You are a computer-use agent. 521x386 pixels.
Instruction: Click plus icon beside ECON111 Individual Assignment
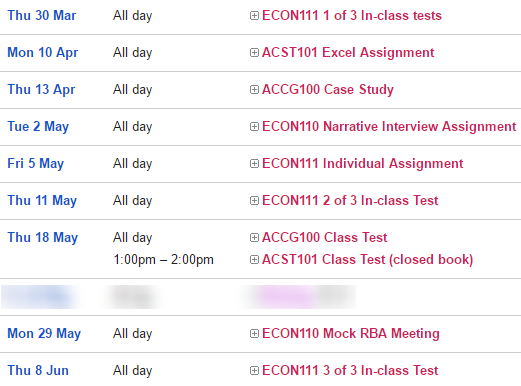(x=254, y=164)
